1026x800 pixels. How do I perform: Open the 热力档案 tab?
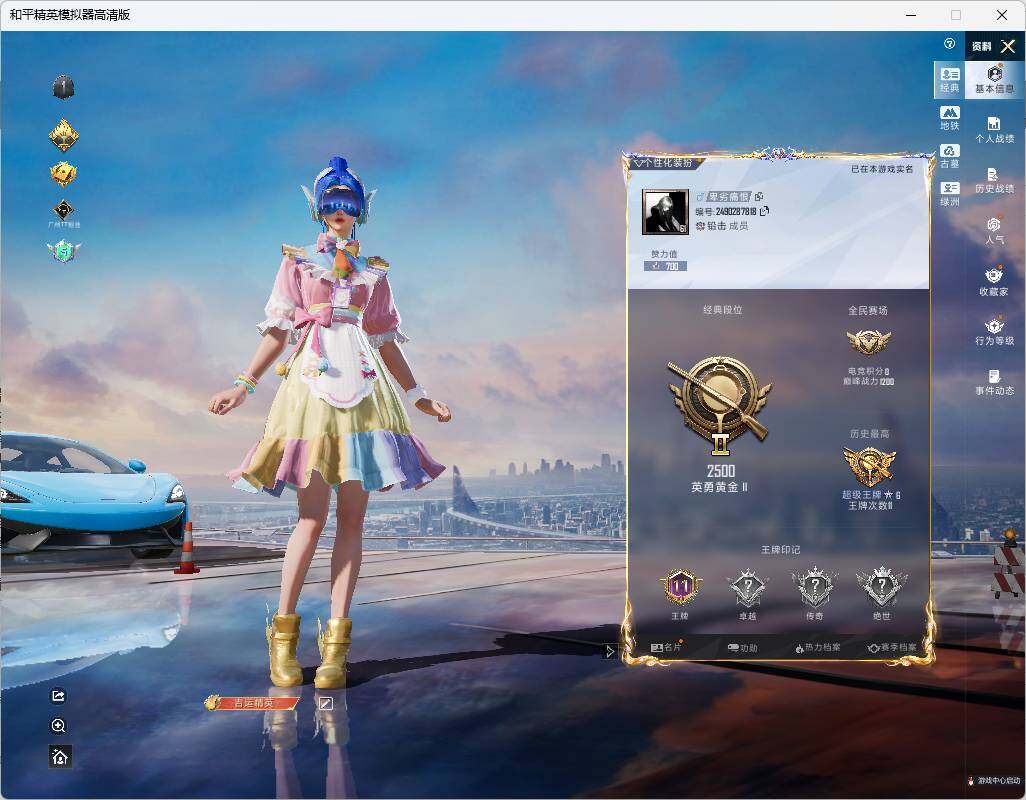(818, 648)
